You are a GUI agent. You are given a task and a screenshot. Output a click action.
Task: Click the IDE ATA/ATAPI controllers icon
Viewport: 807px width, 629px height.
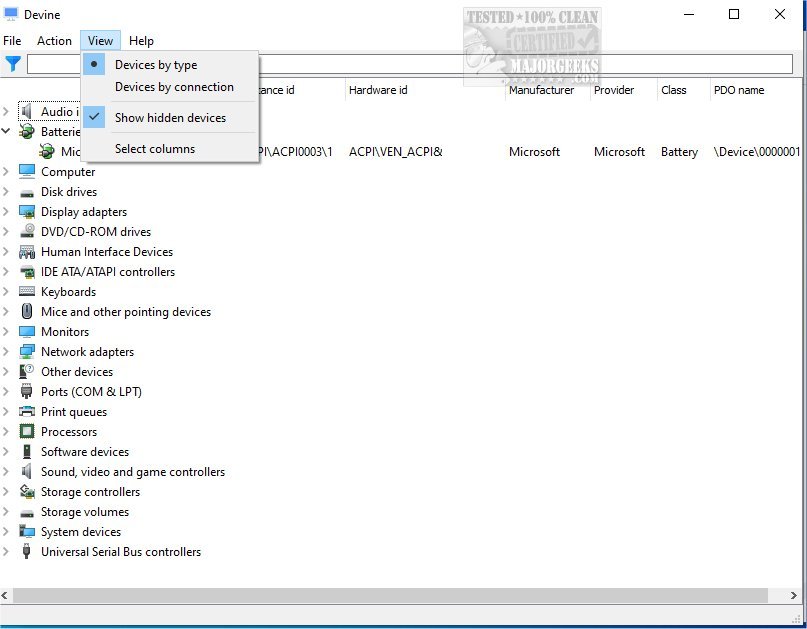tap(27, 272)
